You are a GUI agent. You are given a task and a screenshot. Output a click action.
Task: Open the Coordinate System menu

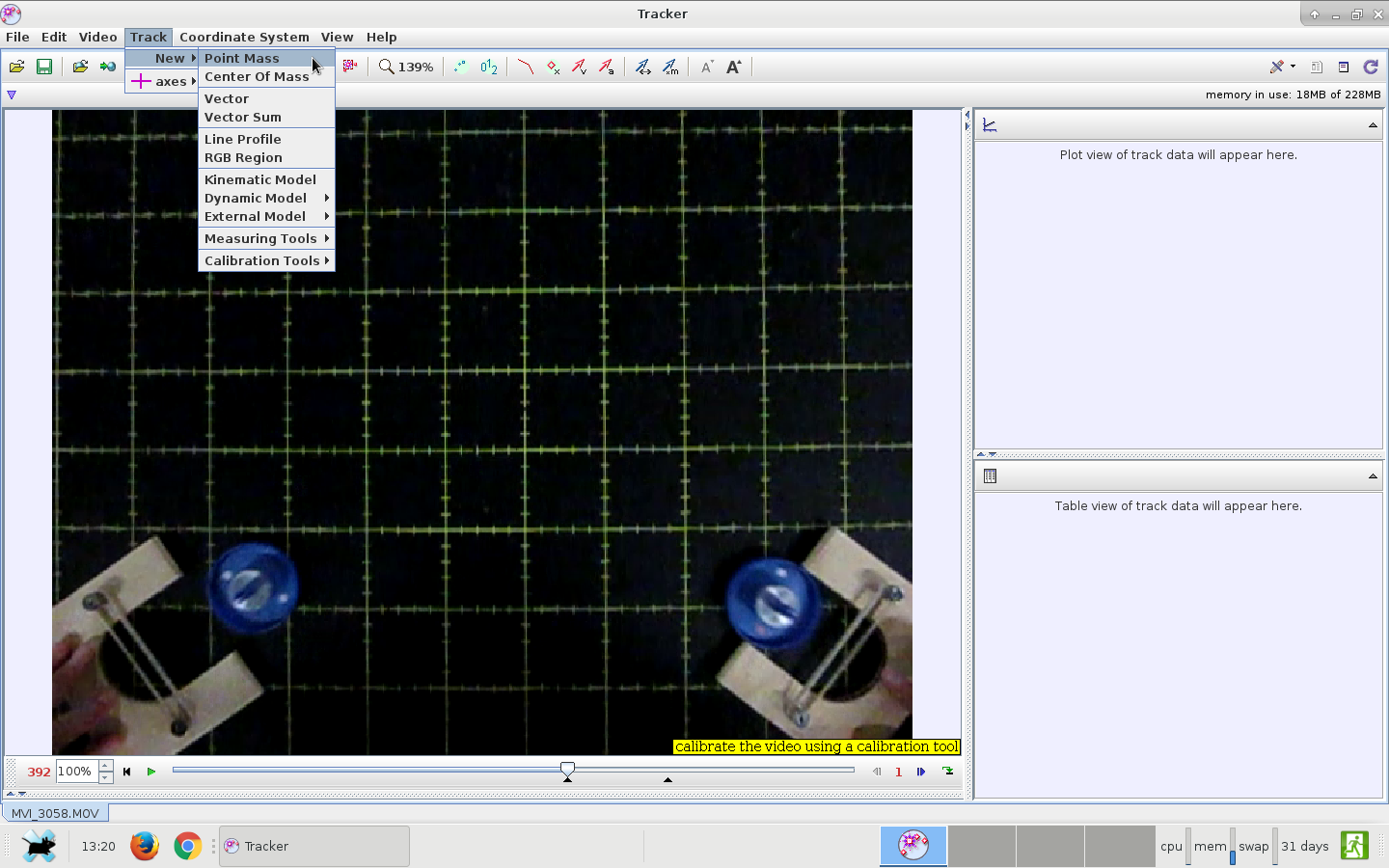[244, 37]
